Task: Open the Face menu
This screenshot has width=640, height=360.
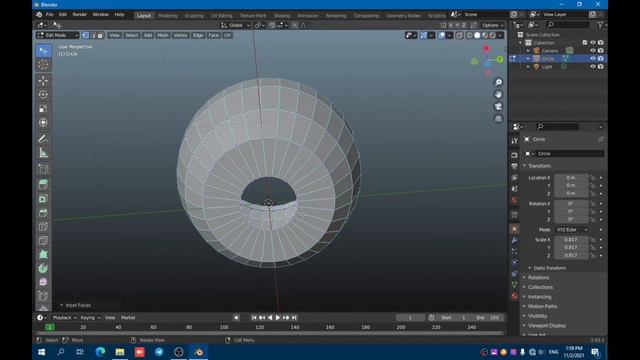Action: coord(213,36)
